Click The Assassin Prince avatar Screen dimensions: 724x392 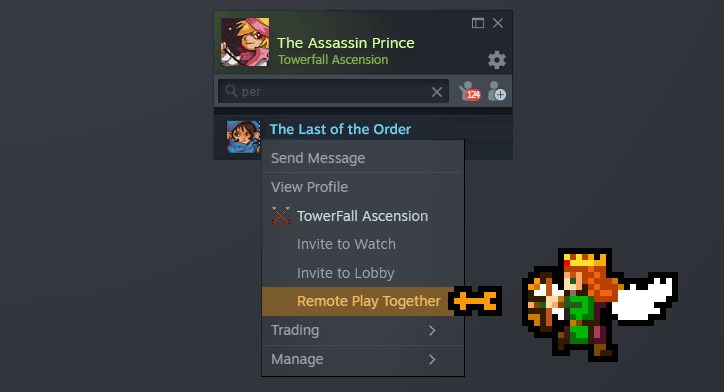pos(245,42)
